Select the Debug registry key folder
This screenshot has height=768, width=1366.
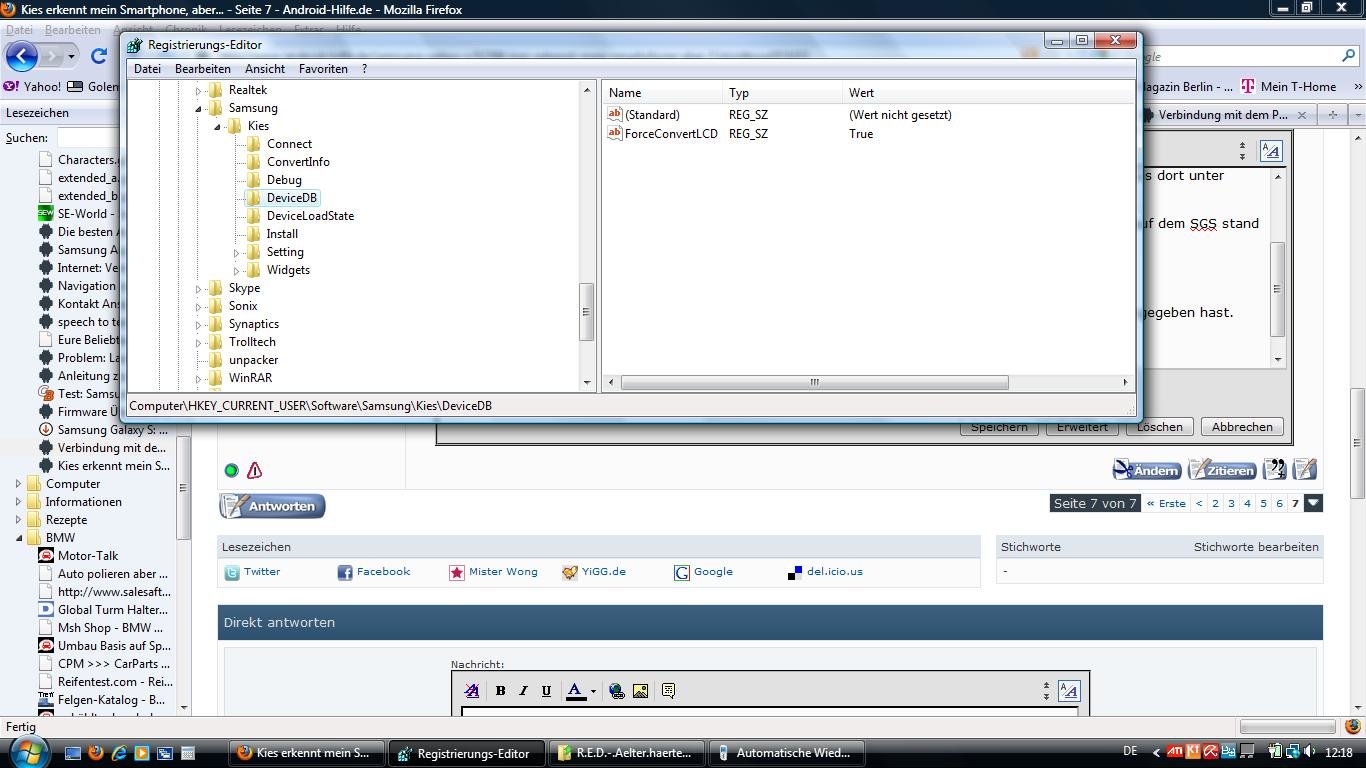284,180
